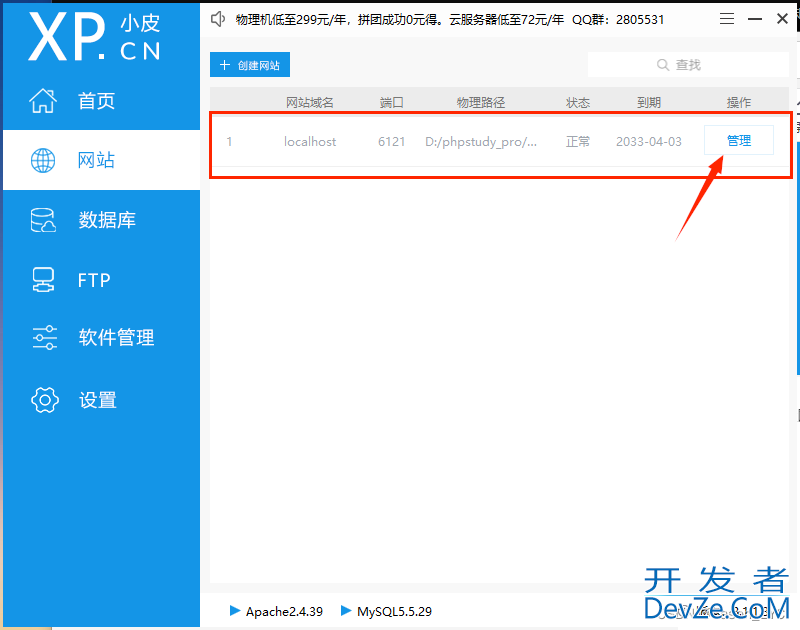This screenshot has width=800, height=630.
Task: Click the speaker announcement icon
Action: 218,19
